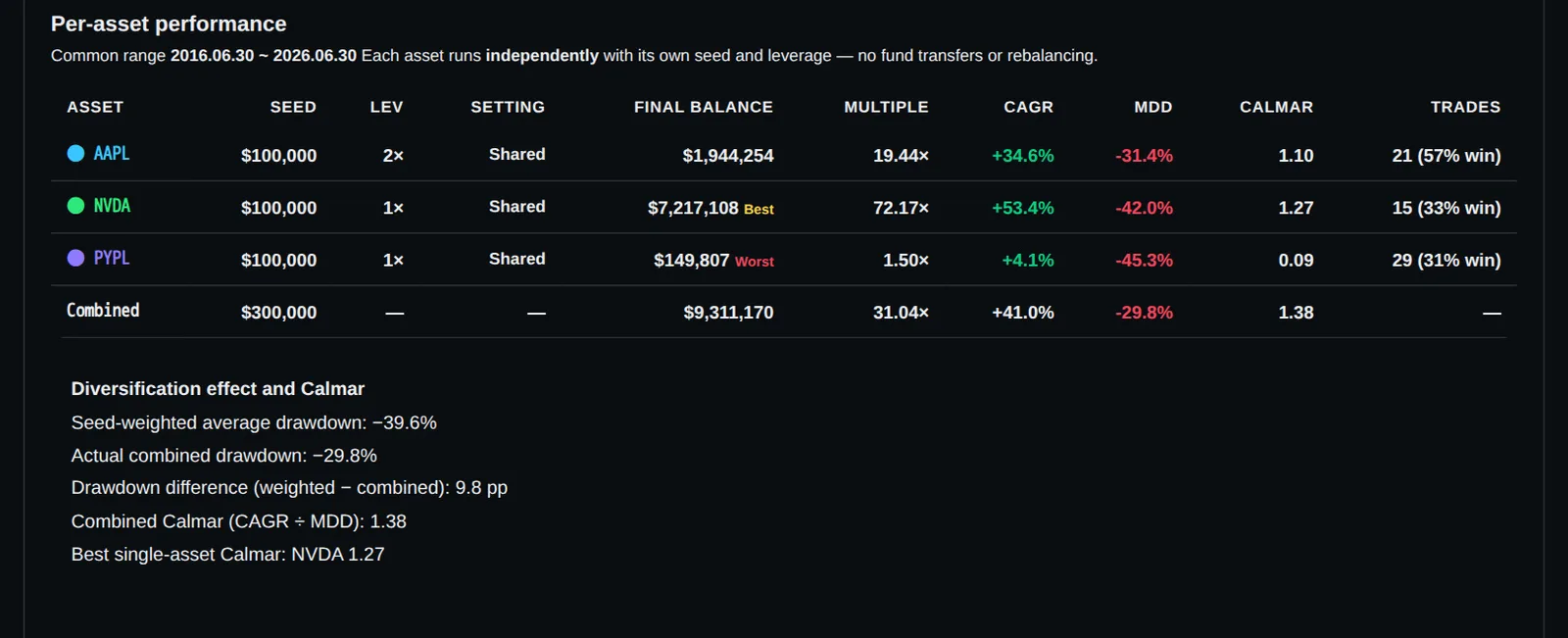Click the CALMAR column header
The image size is (1568, 638).
(1276, 107)
